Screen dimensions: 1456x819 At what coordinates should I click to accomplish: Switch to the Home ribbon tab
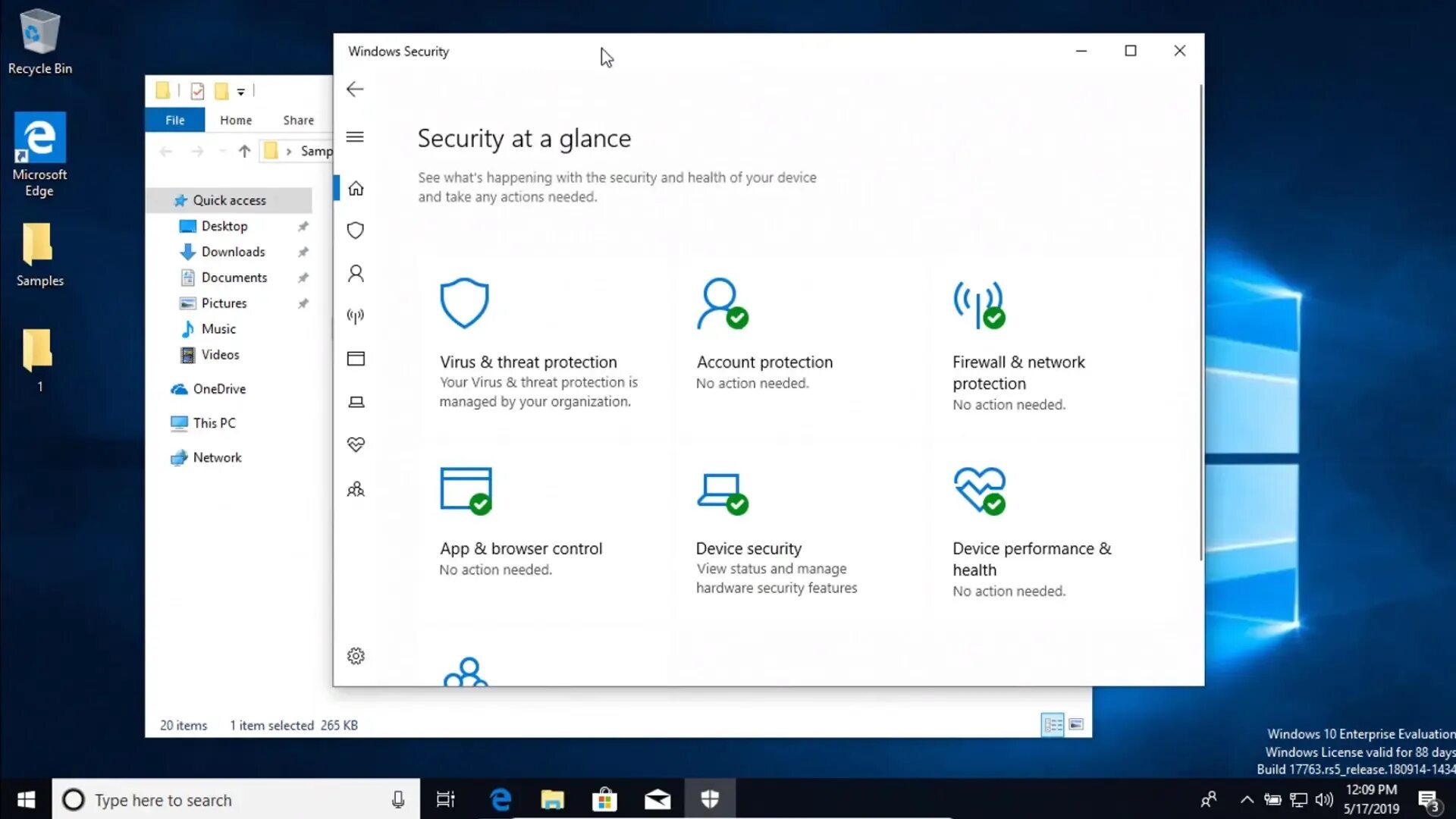(236, 120)
